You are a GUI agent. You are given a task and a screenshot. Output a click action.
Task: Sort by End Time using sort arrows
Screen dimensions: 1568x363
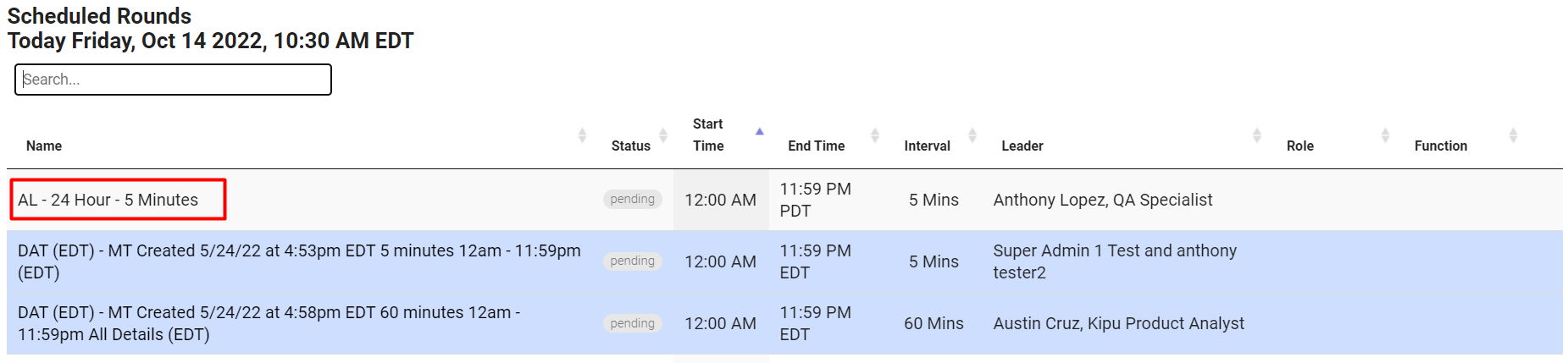click(875, 135)
